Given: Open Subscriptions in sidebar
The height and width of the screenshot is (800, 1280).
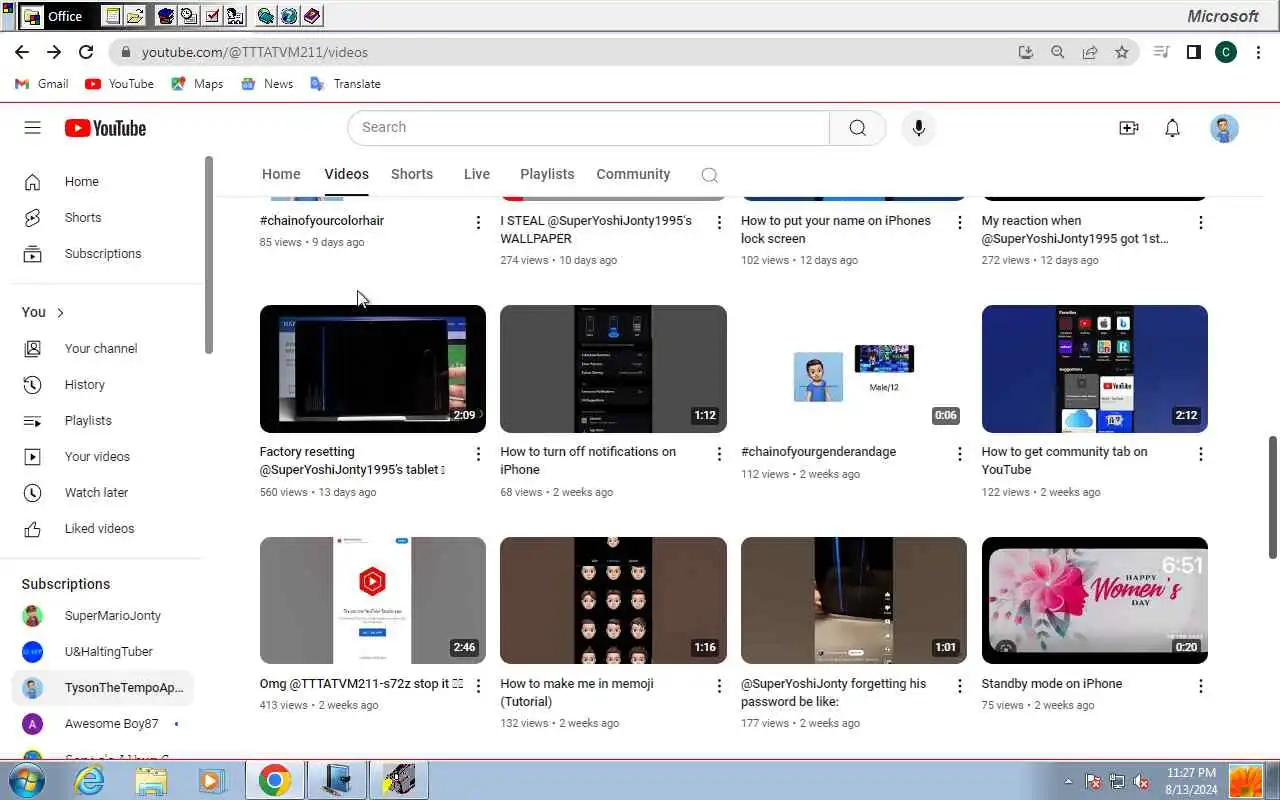Looking at the screenshot, I should 103,254.
